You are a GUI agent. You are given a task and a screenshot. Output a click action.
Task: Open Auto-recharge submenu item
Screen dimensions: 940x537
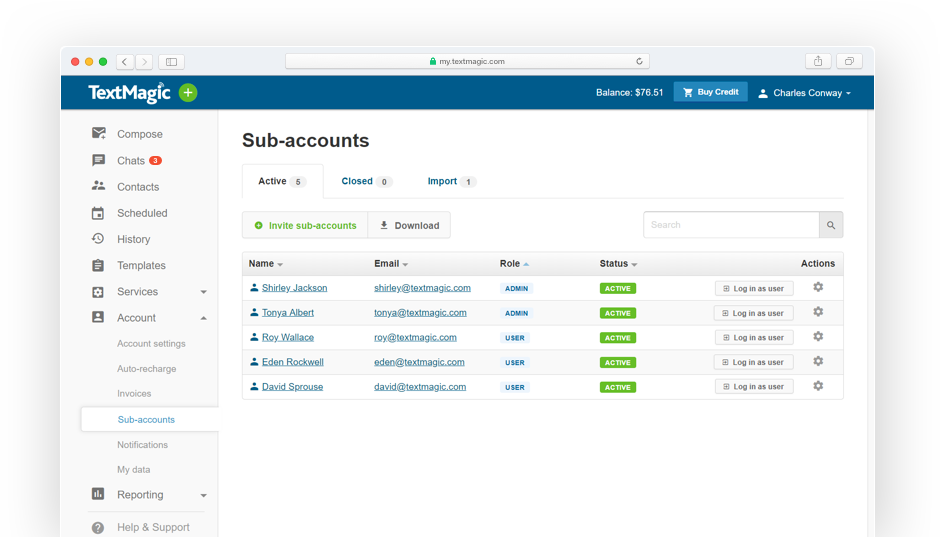click(146, 369)
